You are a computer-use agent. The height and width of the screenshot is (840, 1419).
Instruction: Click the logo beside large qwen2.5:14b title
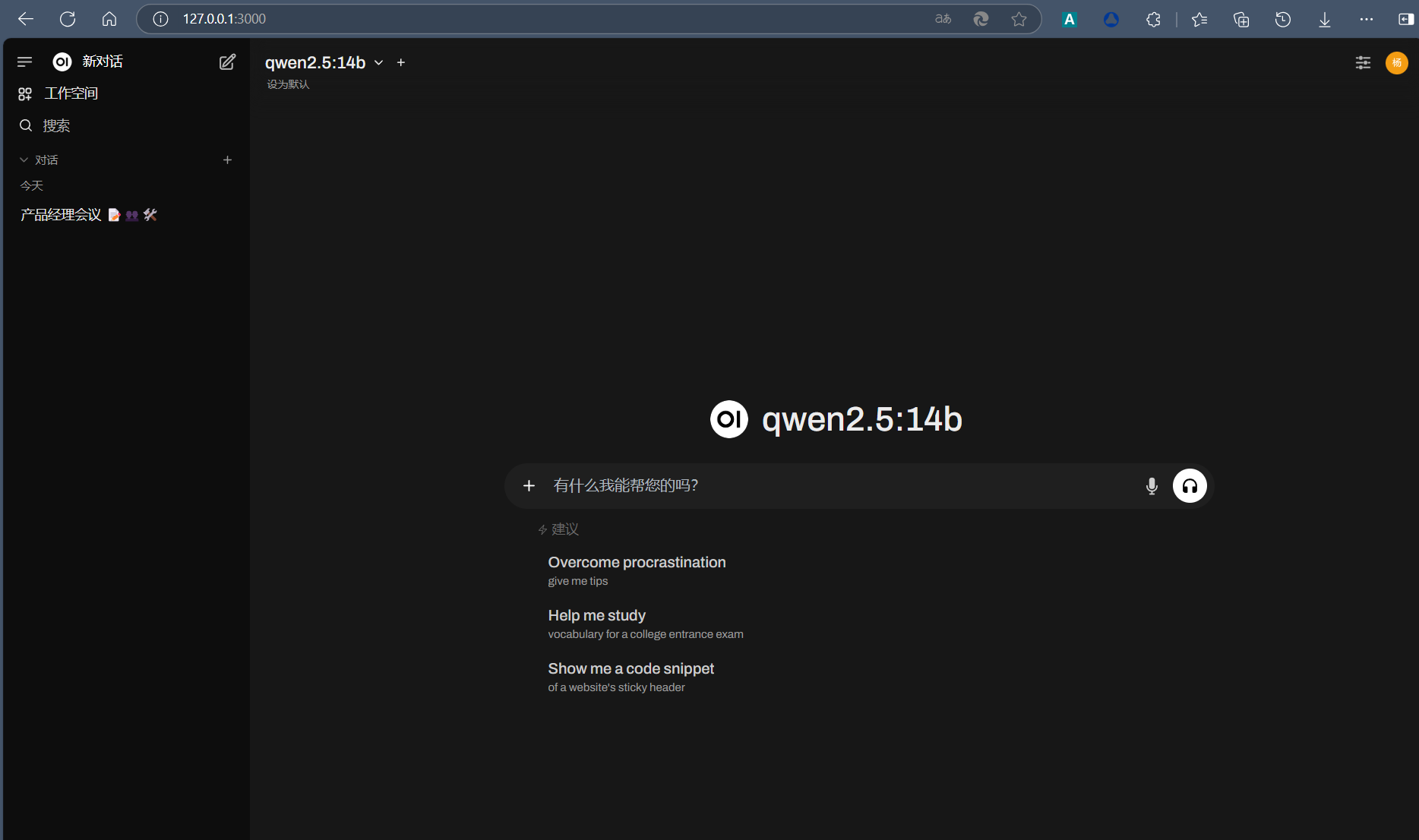click(x=728, y=419)
